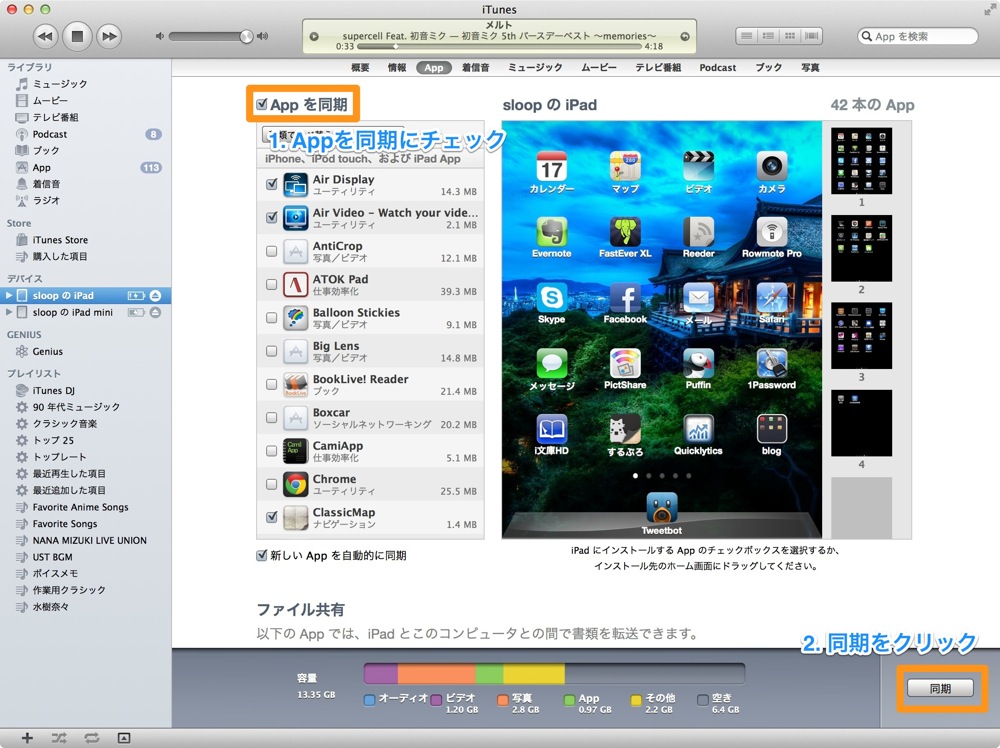Toggle the App を同期 checkbox

261,104
